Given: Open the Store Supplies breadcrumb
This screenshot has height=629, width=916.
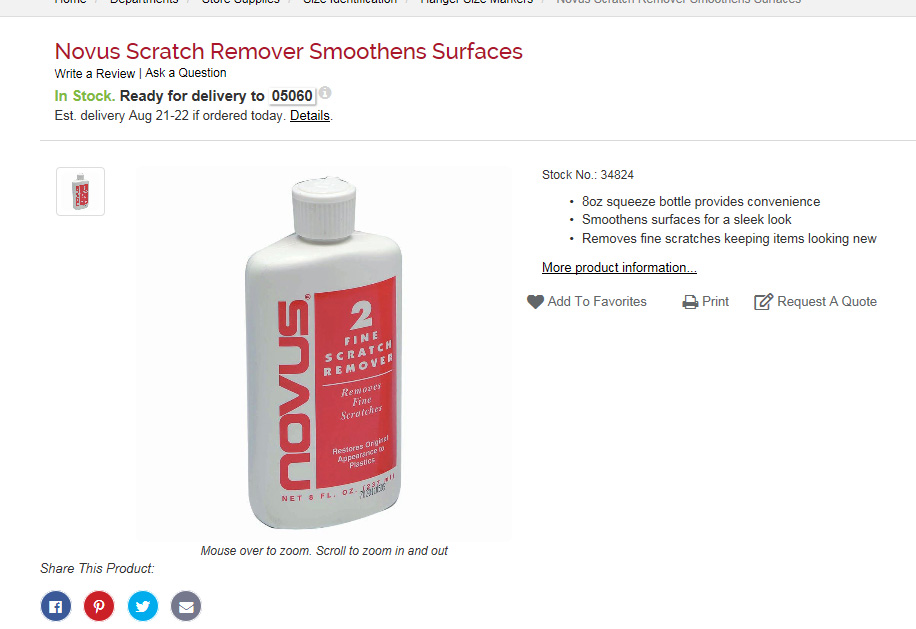Looking at the screenshot, I should (241, 2).
